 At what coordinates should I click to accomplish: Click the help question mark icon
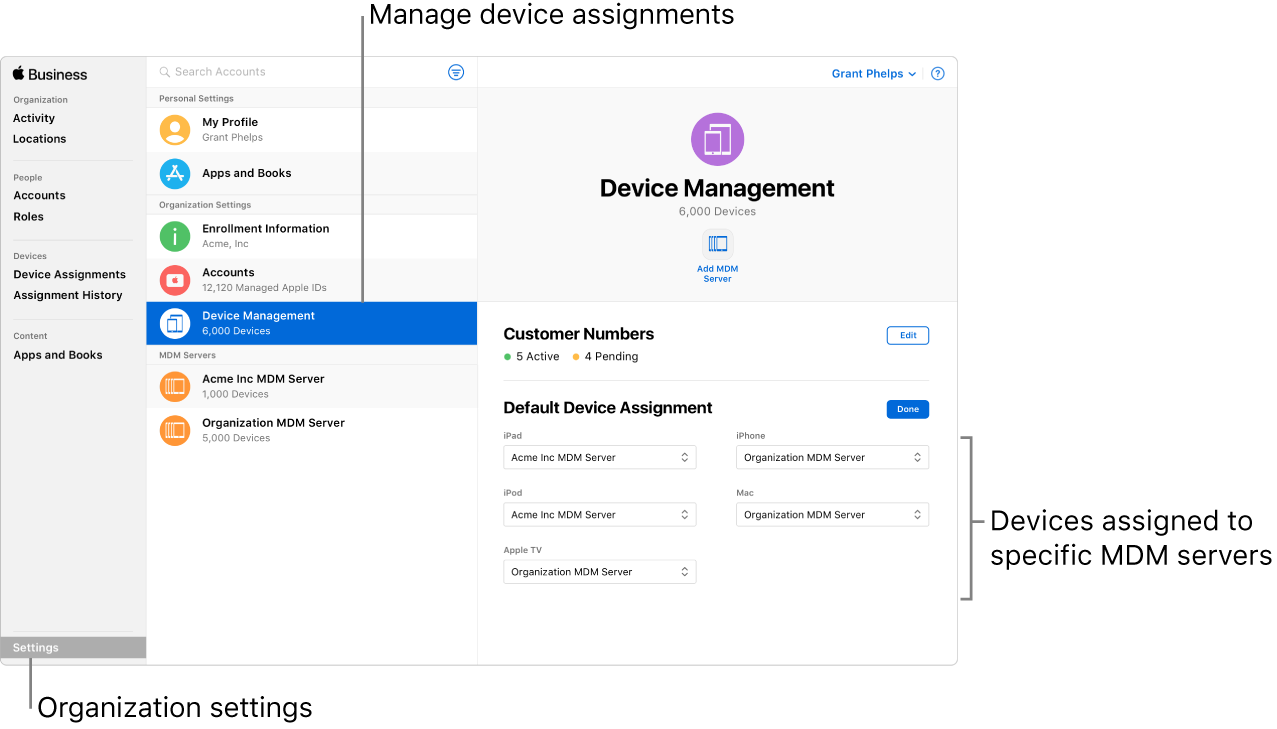click(937, 73)
